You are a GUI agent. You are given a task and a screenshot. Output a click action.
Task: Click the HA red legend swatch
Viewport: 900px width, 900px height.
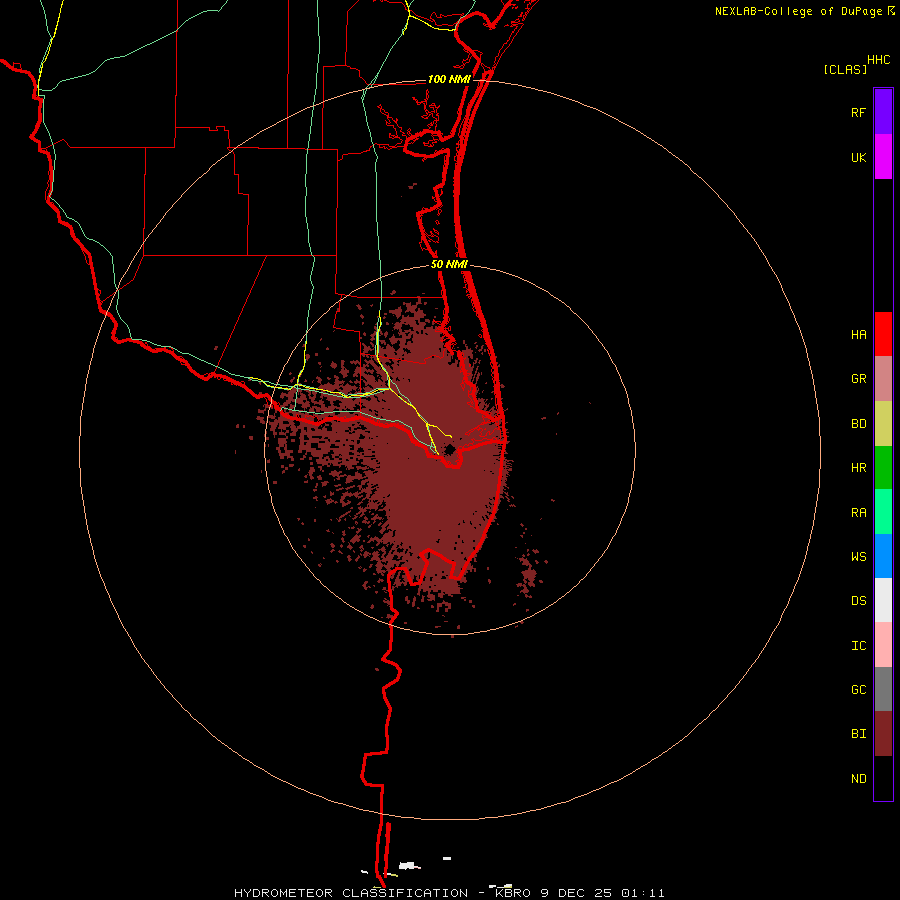tap(883, 334)
